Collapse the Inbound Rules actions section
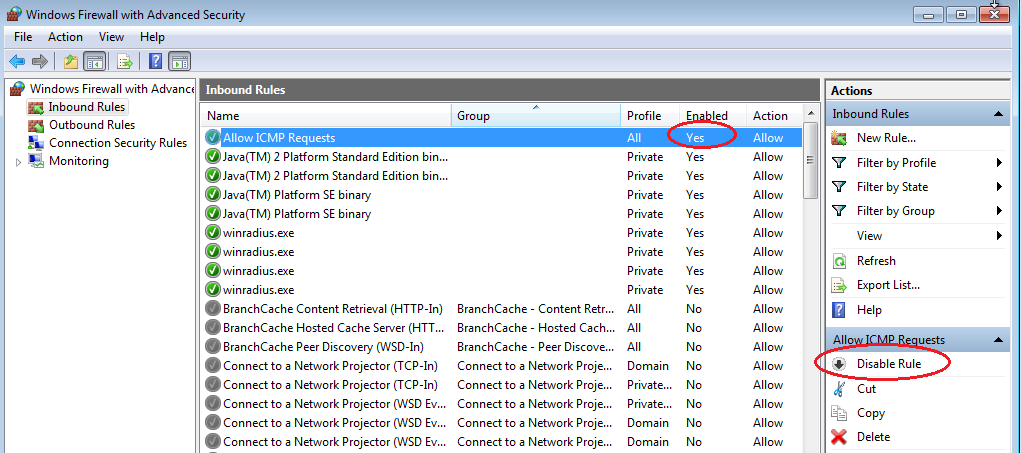Viewport: 1021px width, 453px height. click(998, 114)
